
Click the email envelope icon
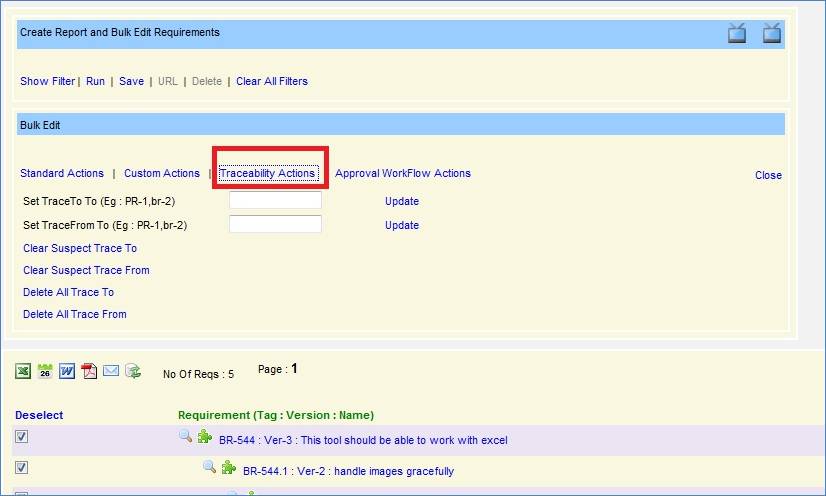tap(111, 371)
